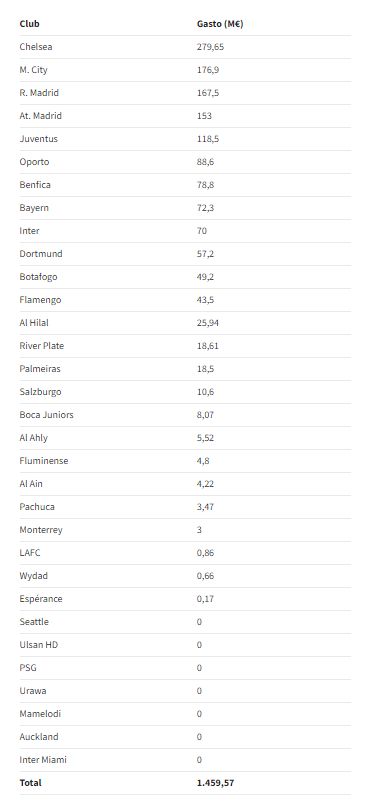
Task: Click the Gasto (M€) column header
Action: click(x=220, y=24)
